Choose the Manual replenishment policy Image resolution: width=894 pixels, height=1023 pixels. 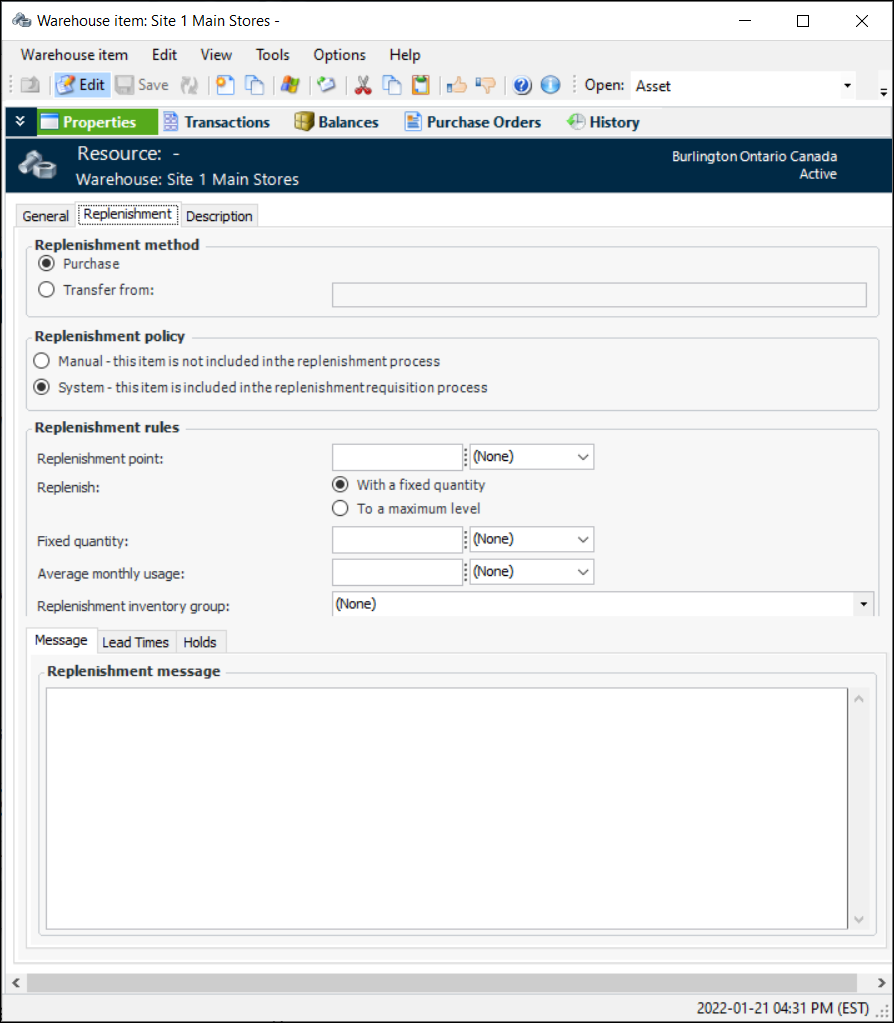click(42, 361)
